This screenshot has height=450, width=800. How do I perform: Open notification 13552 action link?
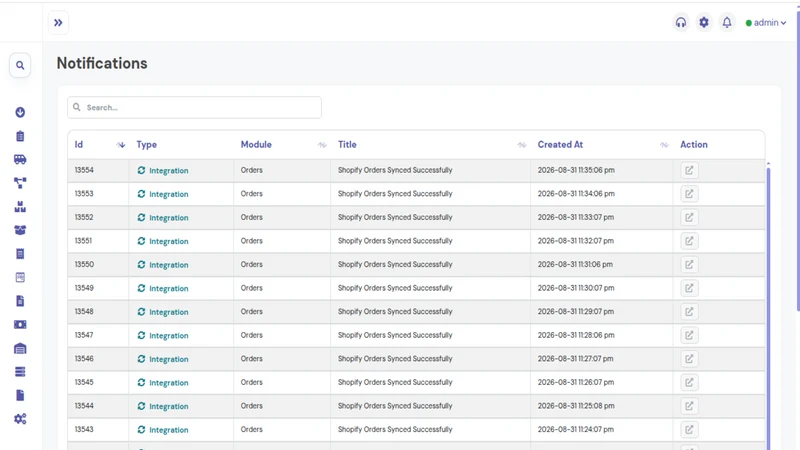tap(689, 217)
